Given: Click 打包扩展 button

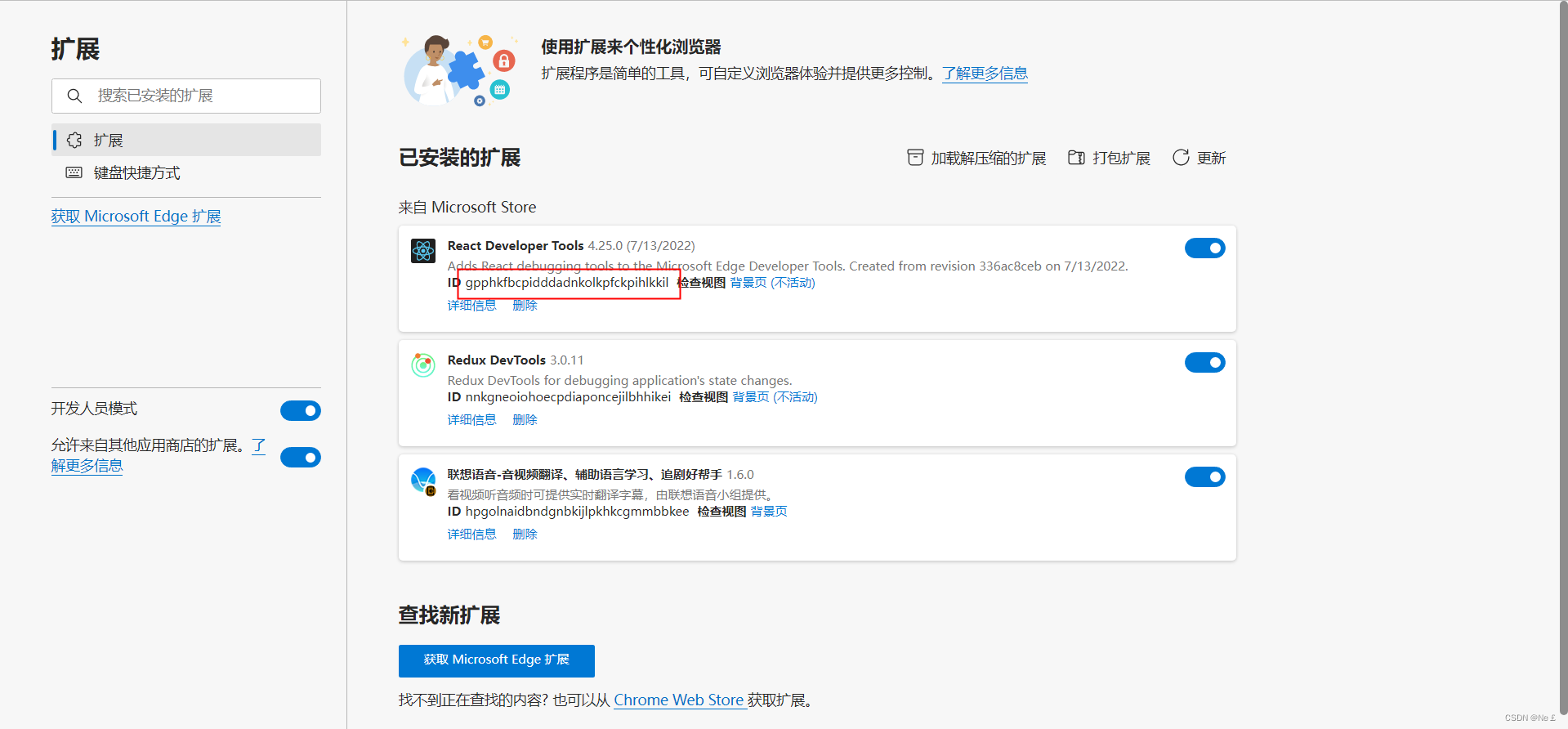Looking at the screenshot, I should [1109, 158].
